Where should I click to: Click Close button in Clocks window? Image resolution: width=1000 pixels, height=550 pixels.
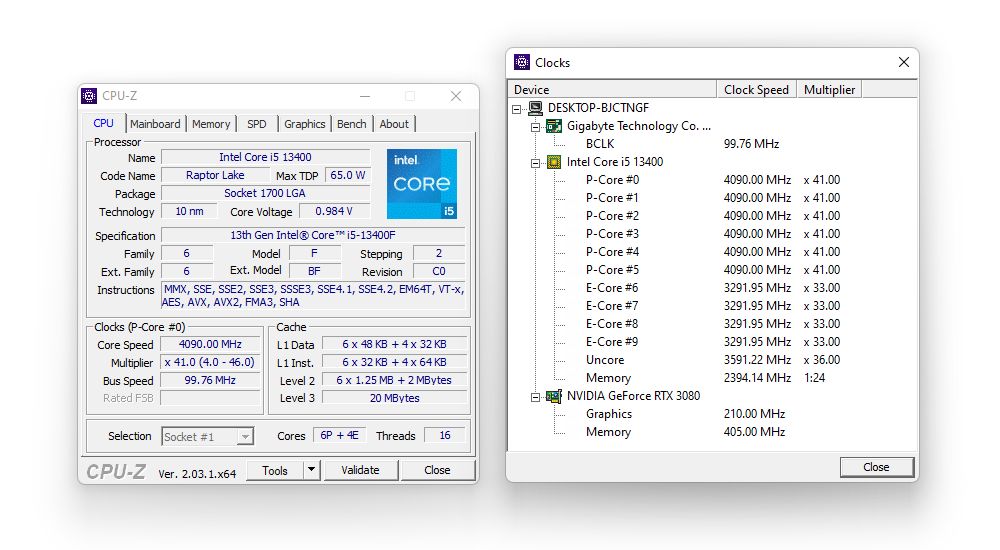(876, 467)
